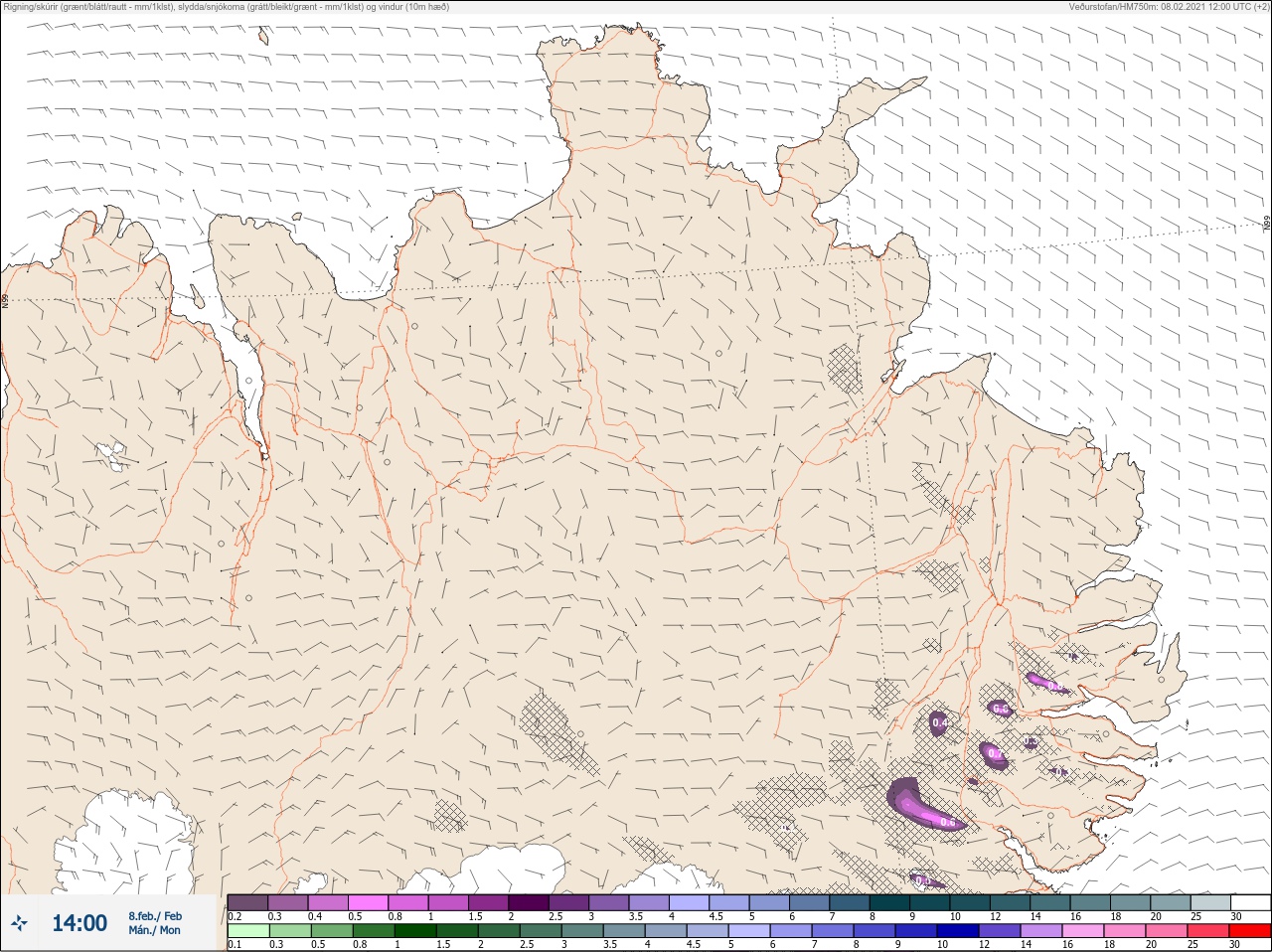Viewport: 1272px width, 952px height.
Task: Click the '0.4' precipitation value on the map
Action: coord(938,723)
